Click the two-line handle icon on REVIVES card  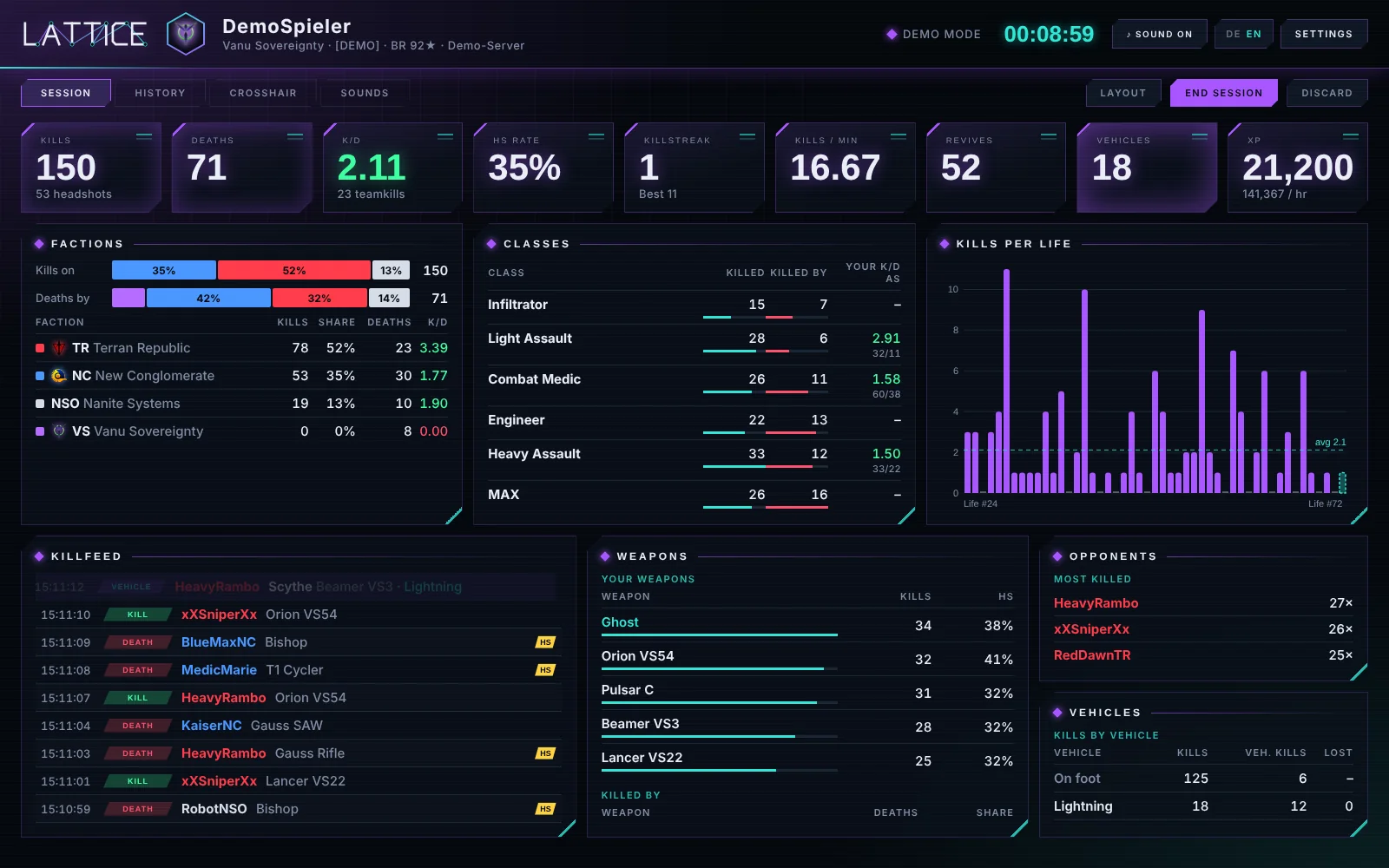[x=1049, y=136]
